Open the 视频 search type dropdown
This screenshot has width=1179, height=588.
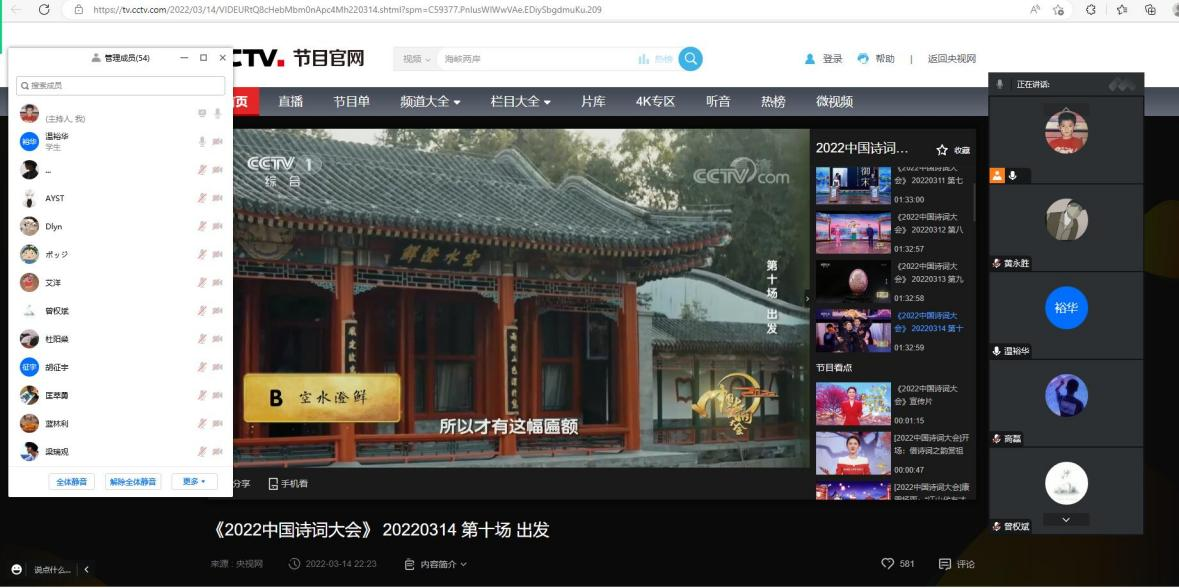tap(417, 59)
